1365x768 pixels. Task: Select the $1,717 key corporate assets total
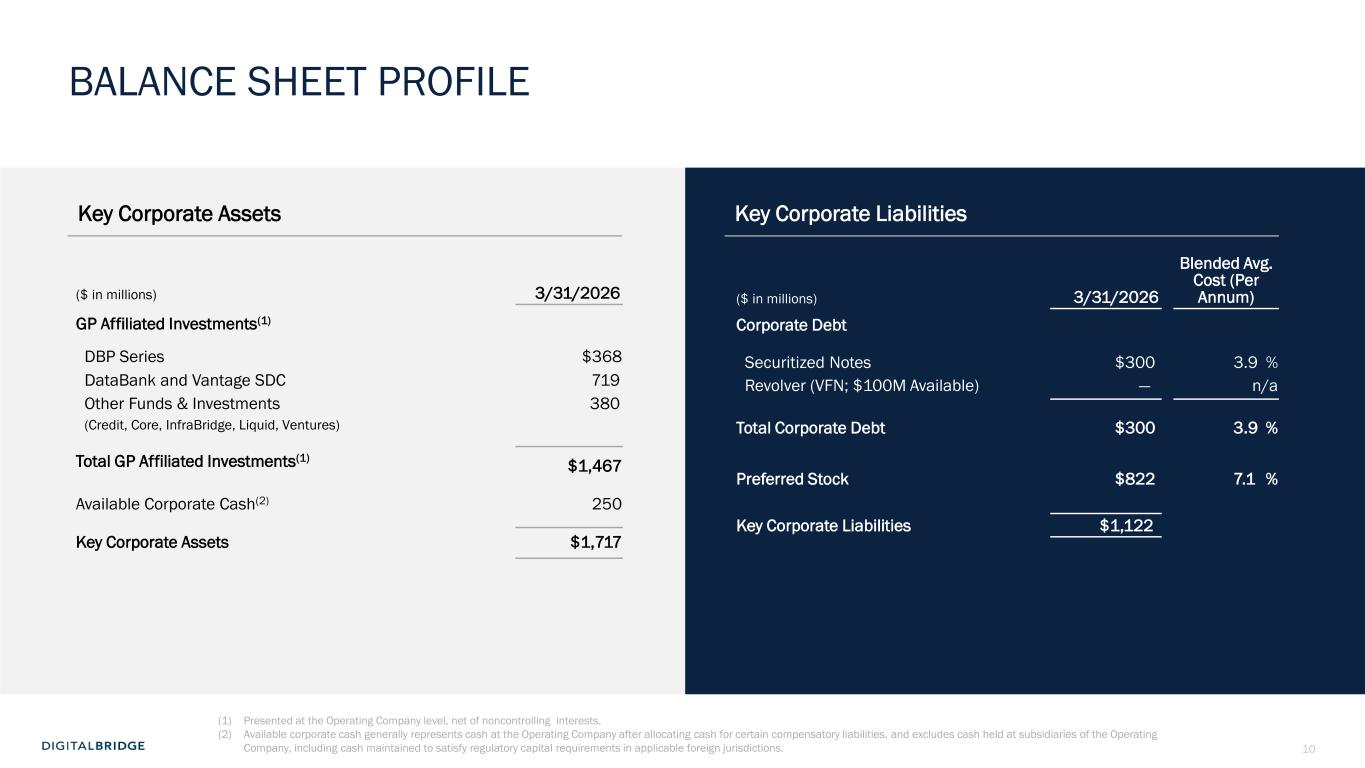click(x=595, y=543)
